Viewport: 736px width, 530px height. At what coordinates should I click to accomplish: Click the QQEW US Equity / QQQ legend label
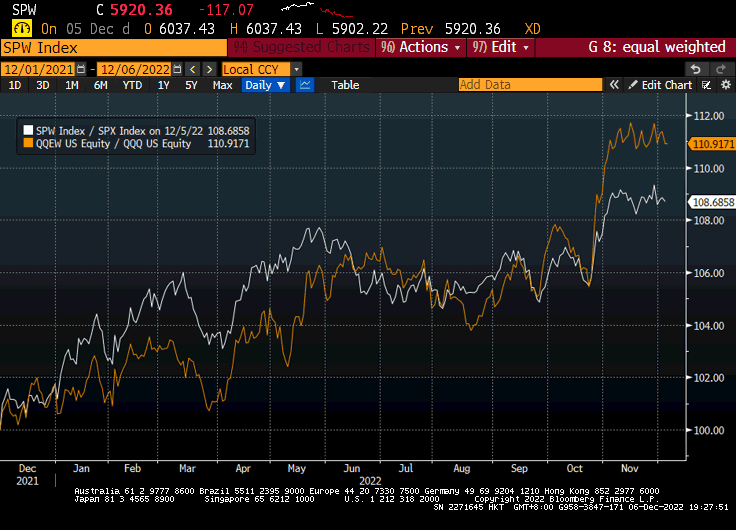pos(114,144)
